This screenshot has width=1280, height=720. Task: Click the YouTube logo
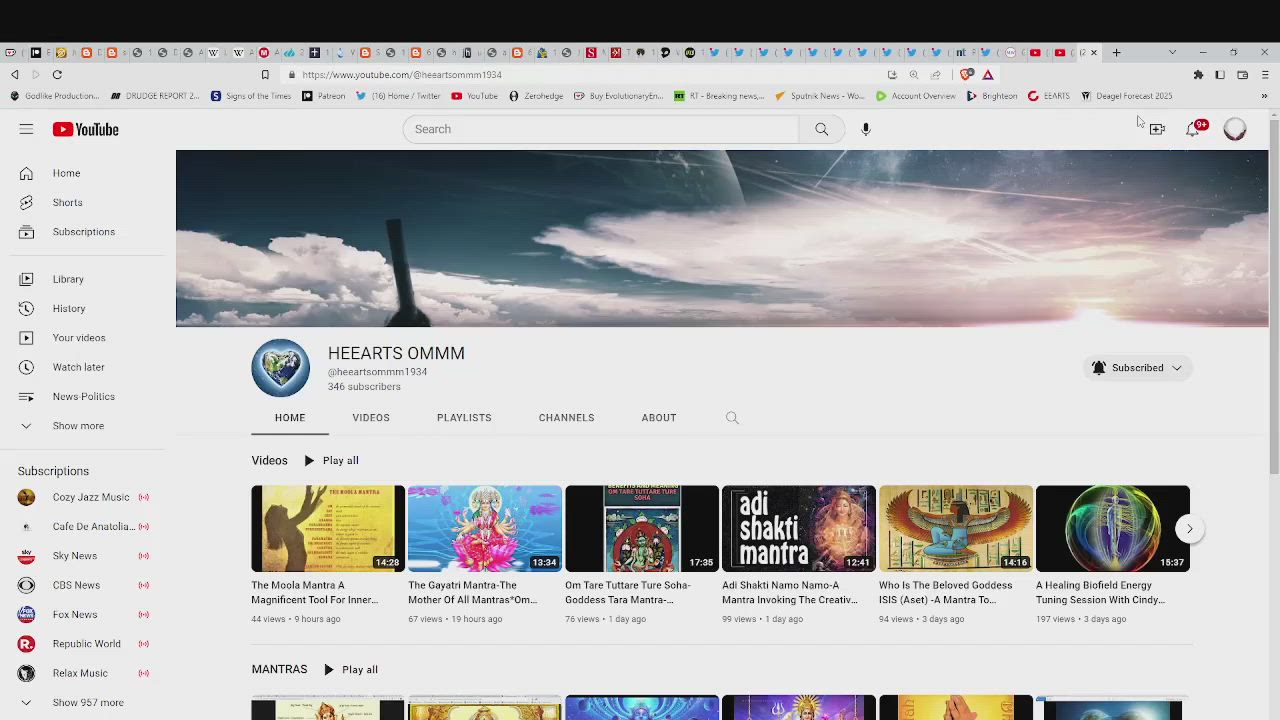(x=86, y=129)
